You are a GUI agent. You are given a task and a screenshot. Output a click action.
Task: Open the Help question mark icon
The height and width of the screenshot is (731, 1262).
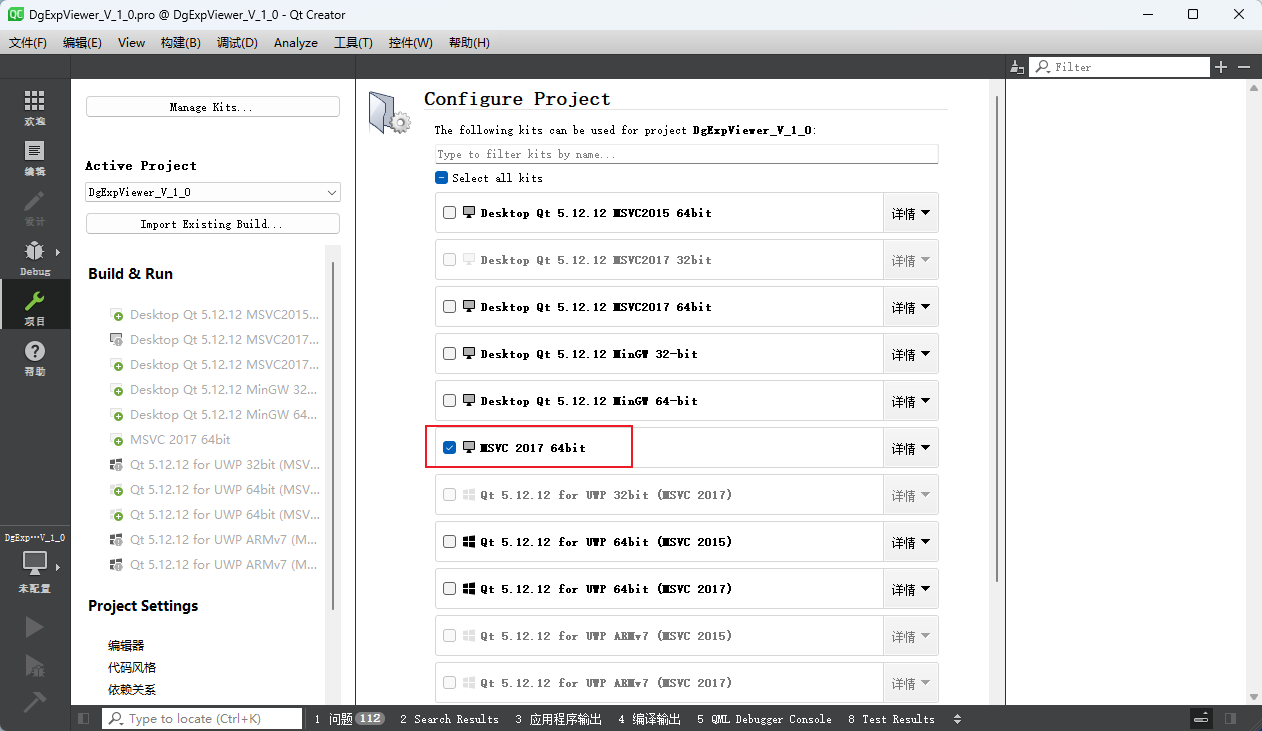pos(34,357)
